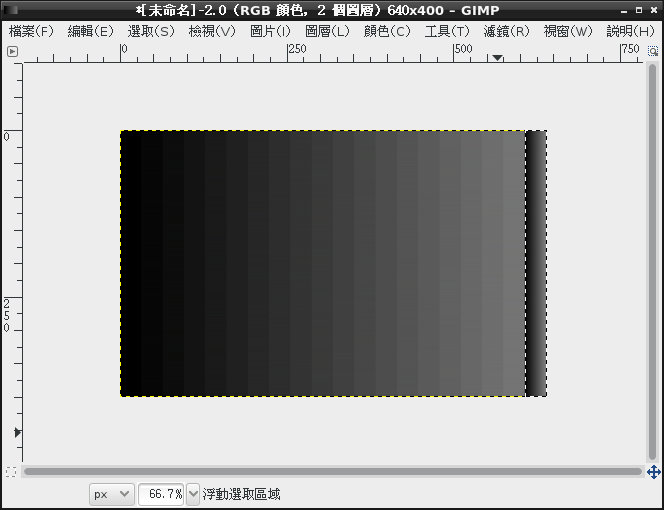Click the vertical scrollbar on the right
The width and height of the screenshot is (664, 510).
tap(653, 260)
